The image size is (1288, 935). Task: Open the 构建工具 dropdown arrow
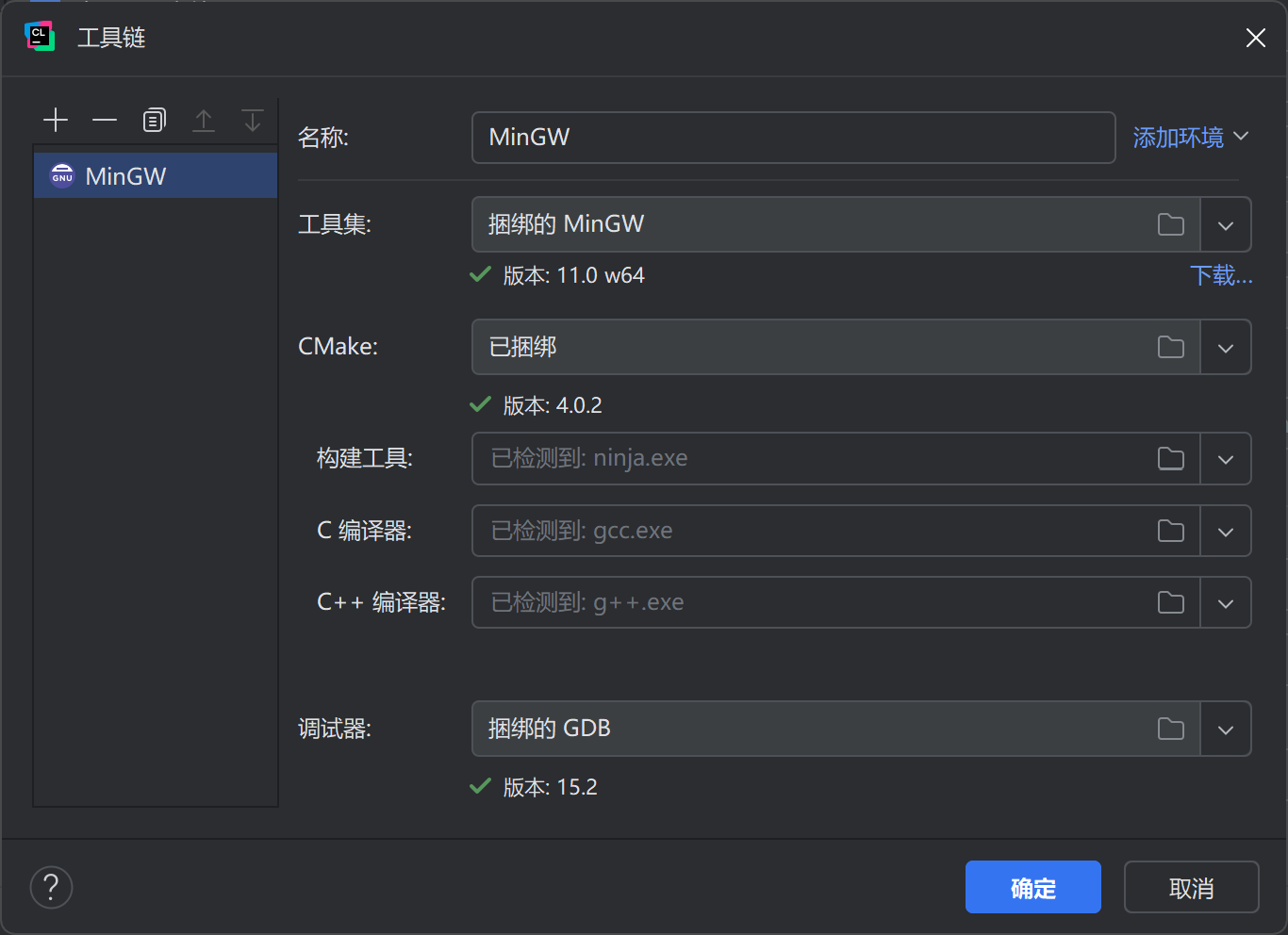1226,459
